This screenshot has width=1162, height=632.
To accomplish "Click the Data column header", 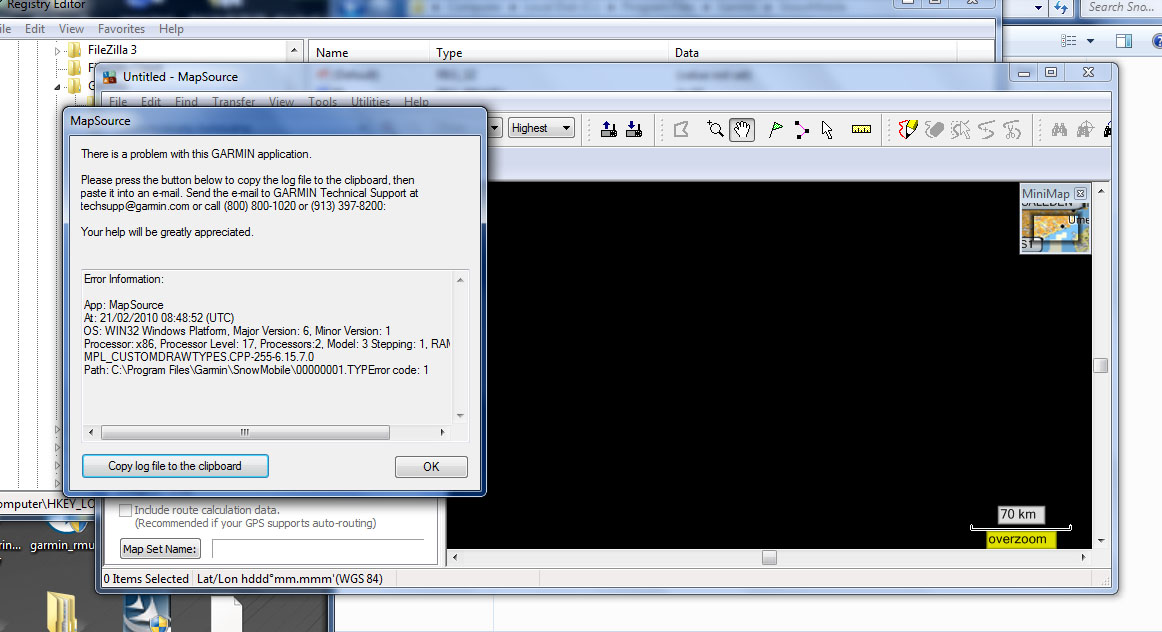I will (x=812, y=53).
